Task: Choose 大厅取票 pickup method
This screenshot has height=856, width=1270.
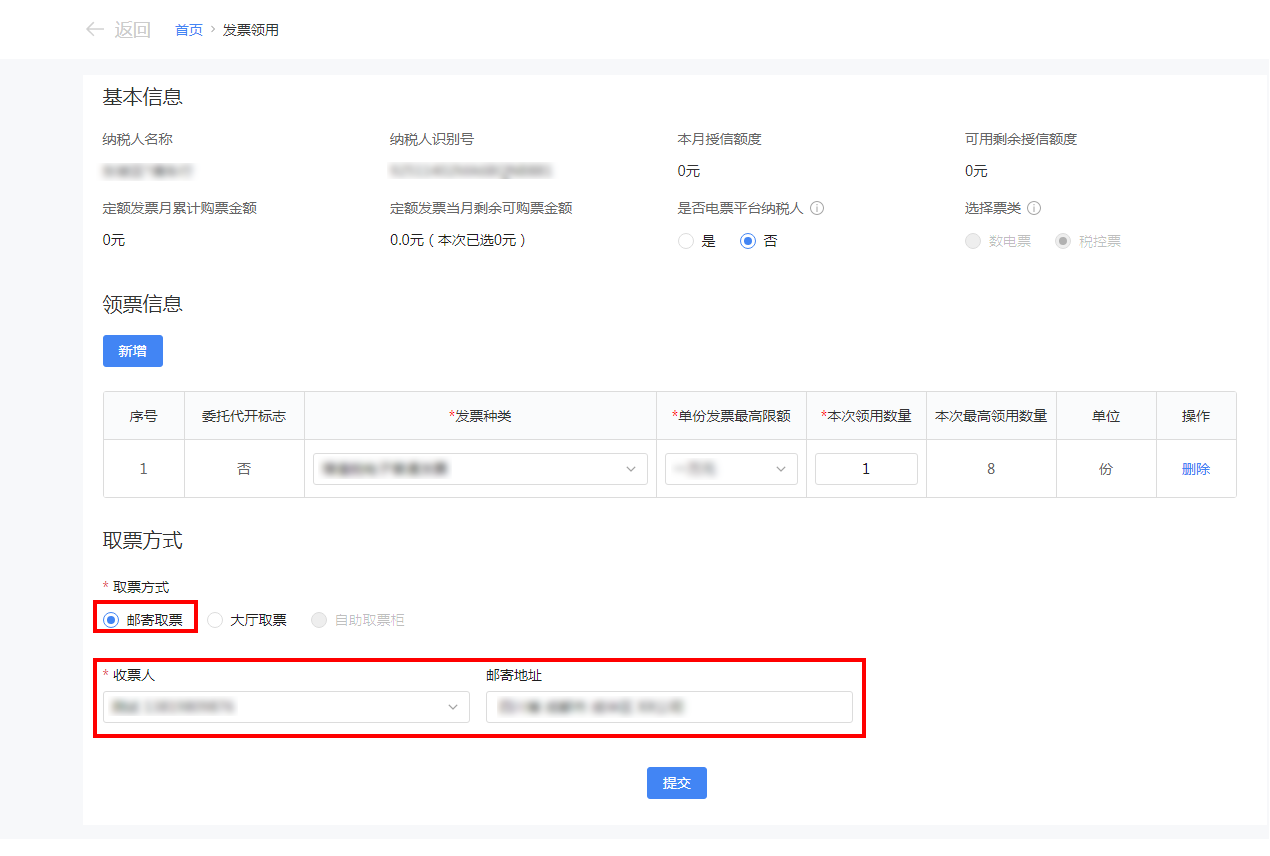Action: [216, 620]
